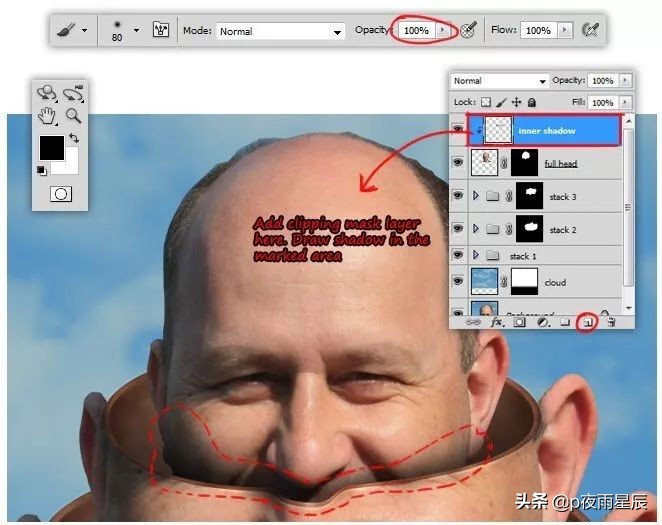Expand the stack 1 group
This screenshot has width=662, height=525.
tap(476, 256)
